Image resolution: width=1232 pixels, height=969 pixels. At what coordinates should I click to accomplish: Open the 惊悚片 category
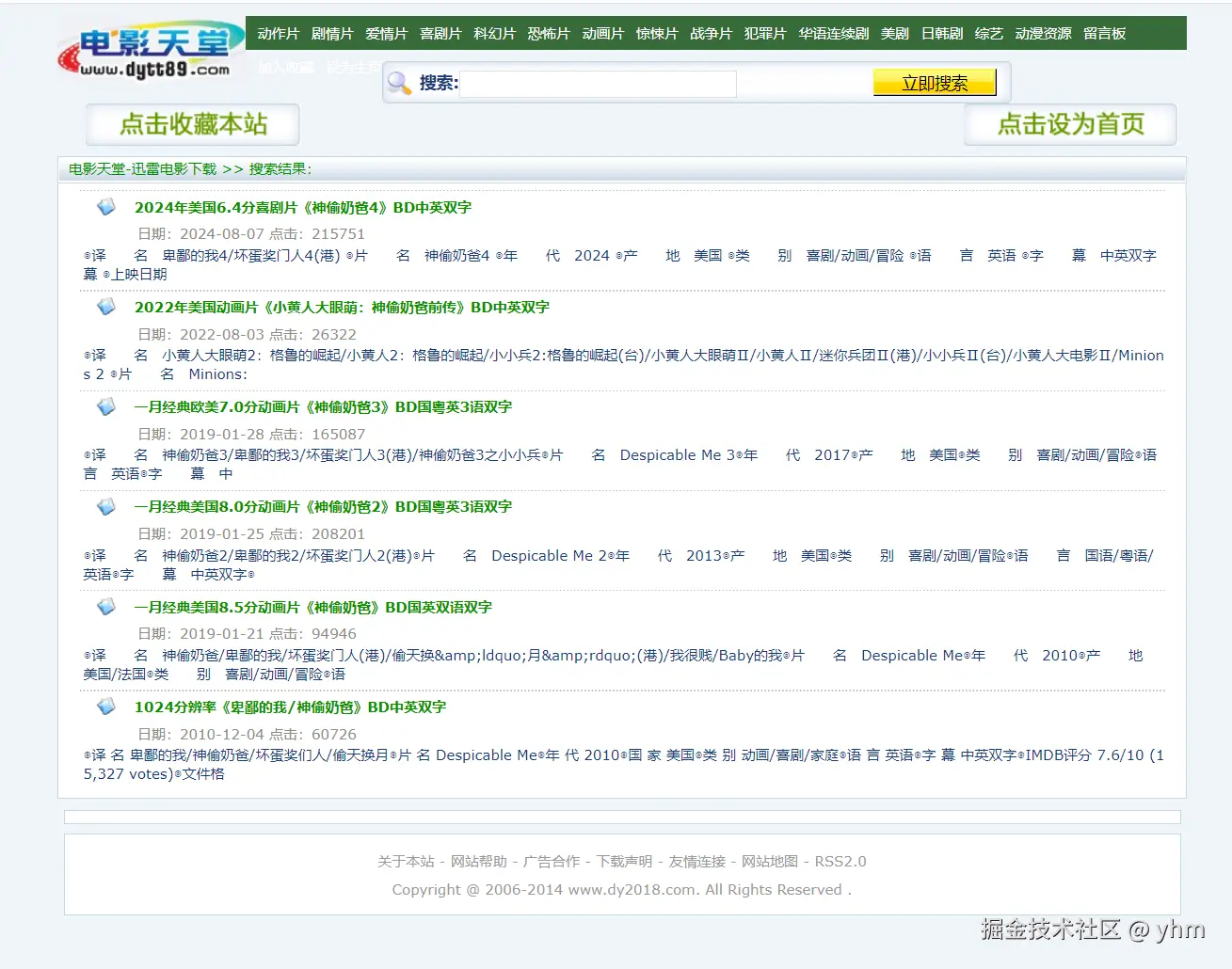657,33
